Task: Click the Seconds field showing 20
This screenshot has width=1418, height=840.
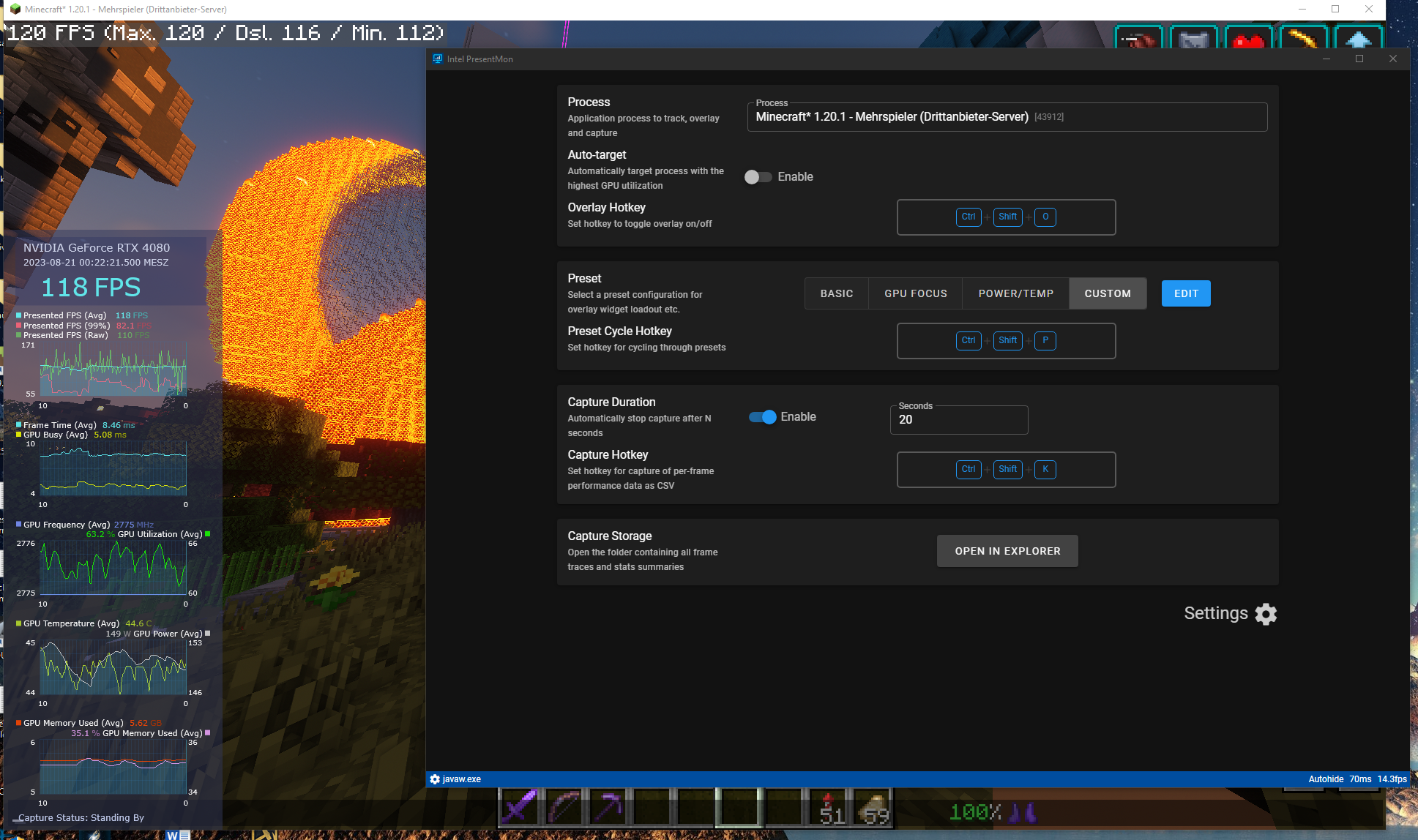Action: [959, 419]
